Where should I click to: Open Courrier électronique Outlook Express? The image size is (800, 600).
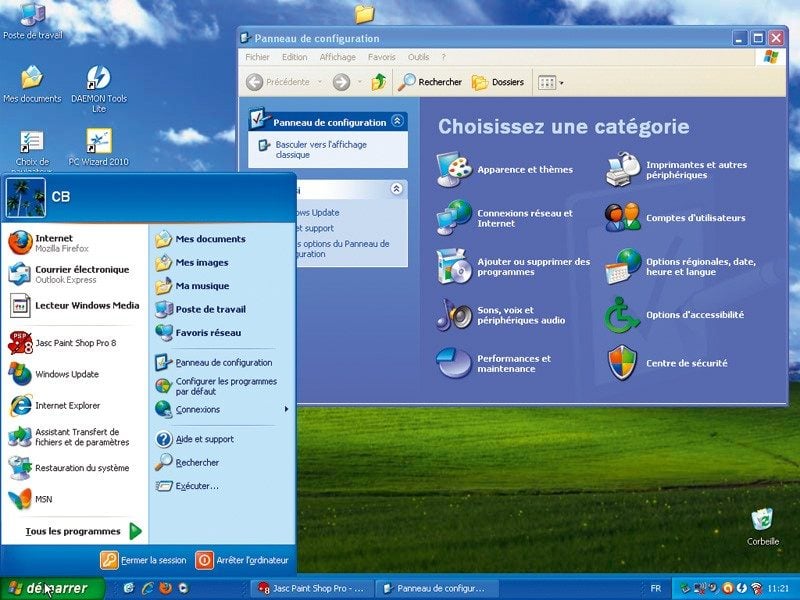tap(74, 274)
